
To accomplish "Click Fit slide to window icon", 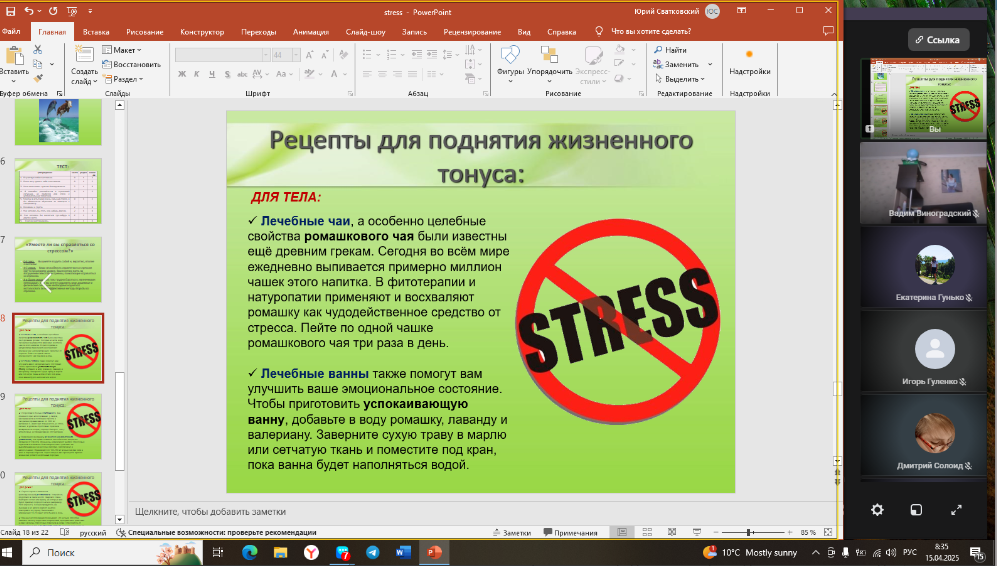I will pos(828,532).
